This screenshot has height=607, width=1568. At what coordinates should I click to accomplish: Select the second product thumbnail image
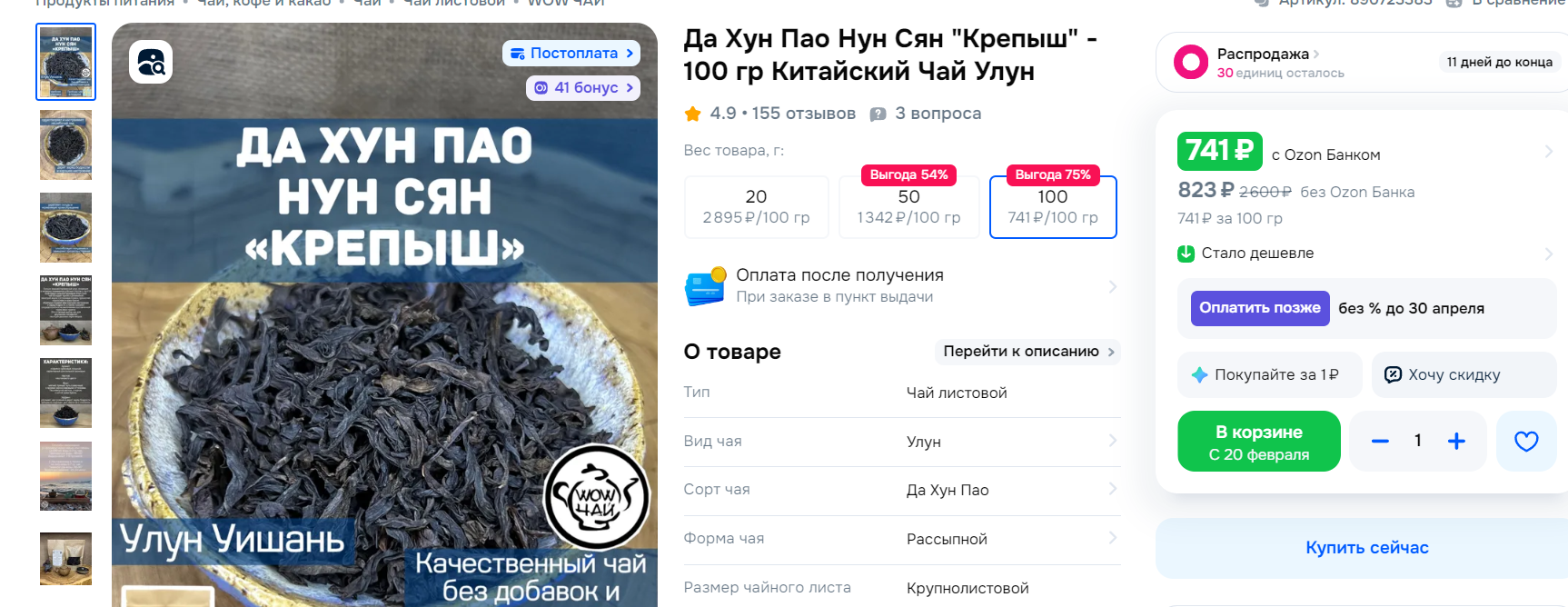(65, 145)
